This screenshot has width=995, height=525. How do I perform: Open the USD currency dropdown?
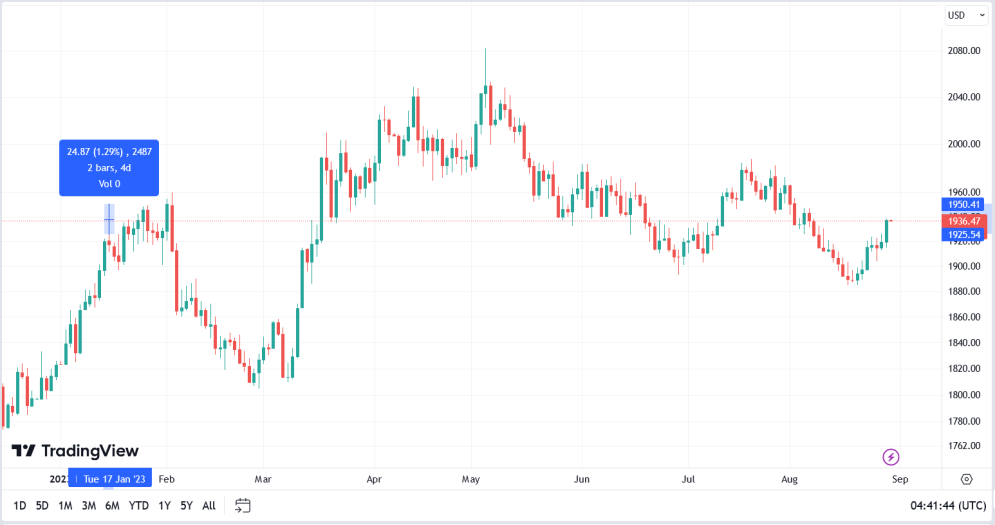961,15
